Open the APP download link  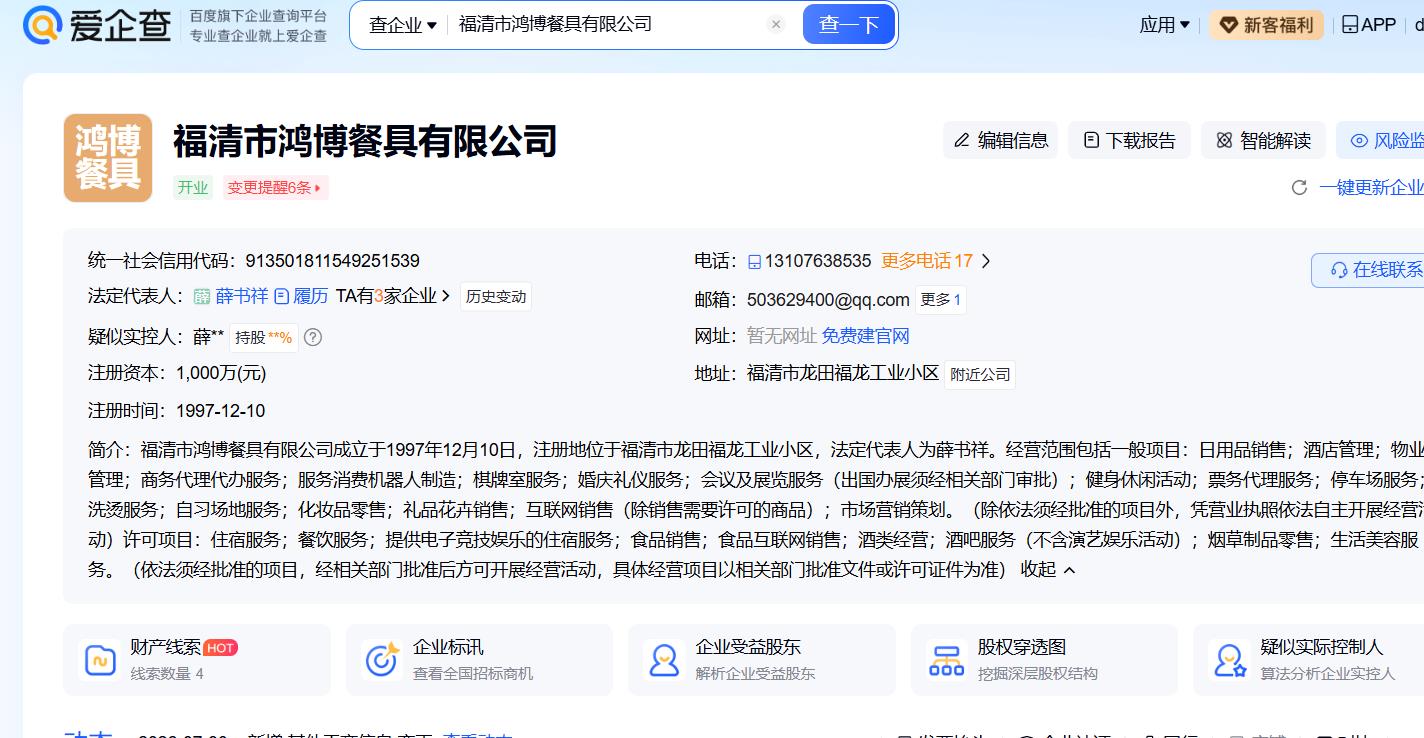point(1369,25)
